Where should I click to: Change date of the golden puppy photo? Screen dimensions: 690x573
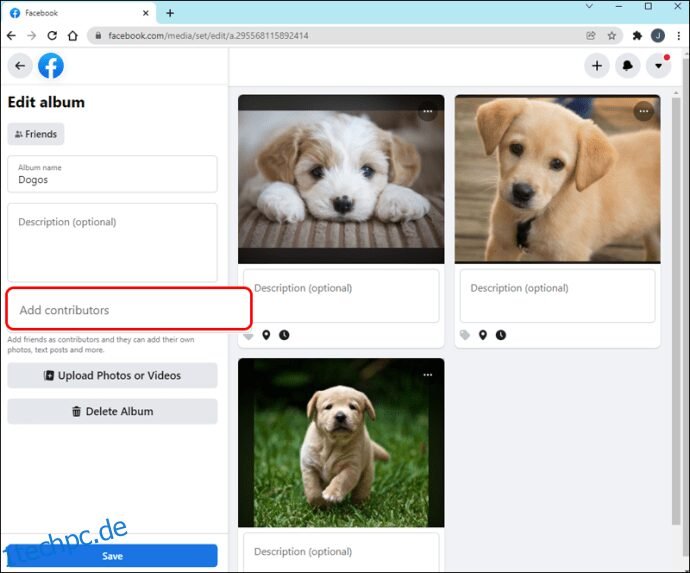coord(501,335)
